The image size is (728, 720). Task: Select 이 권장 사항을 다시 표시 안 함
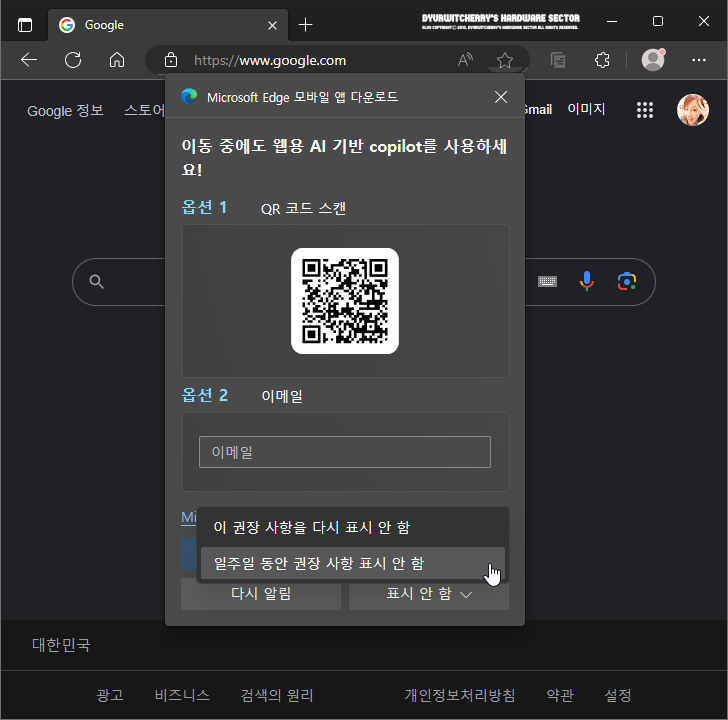(x=353, y=527)
